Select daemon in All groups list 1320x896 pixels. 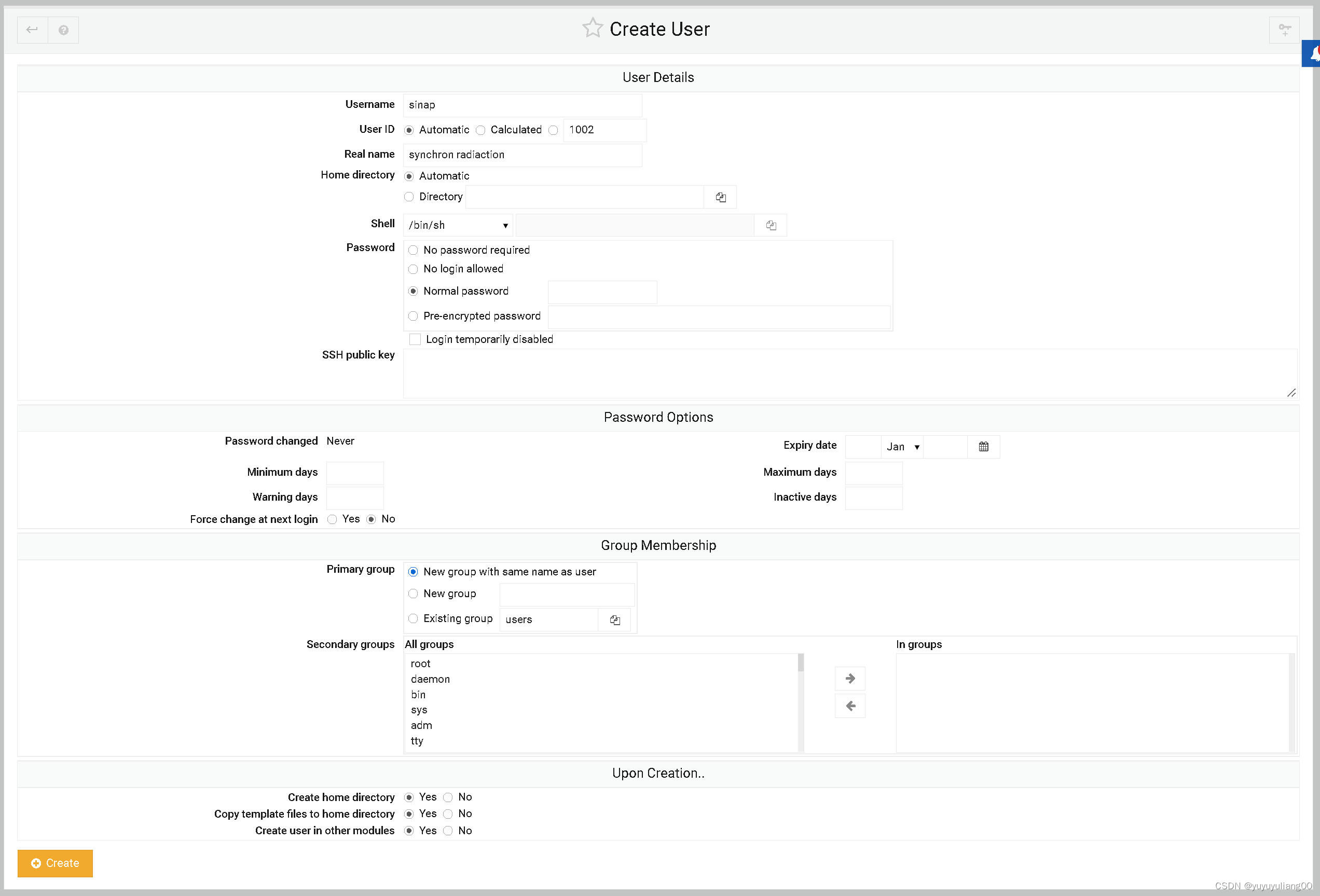click(x=430, y=679)
